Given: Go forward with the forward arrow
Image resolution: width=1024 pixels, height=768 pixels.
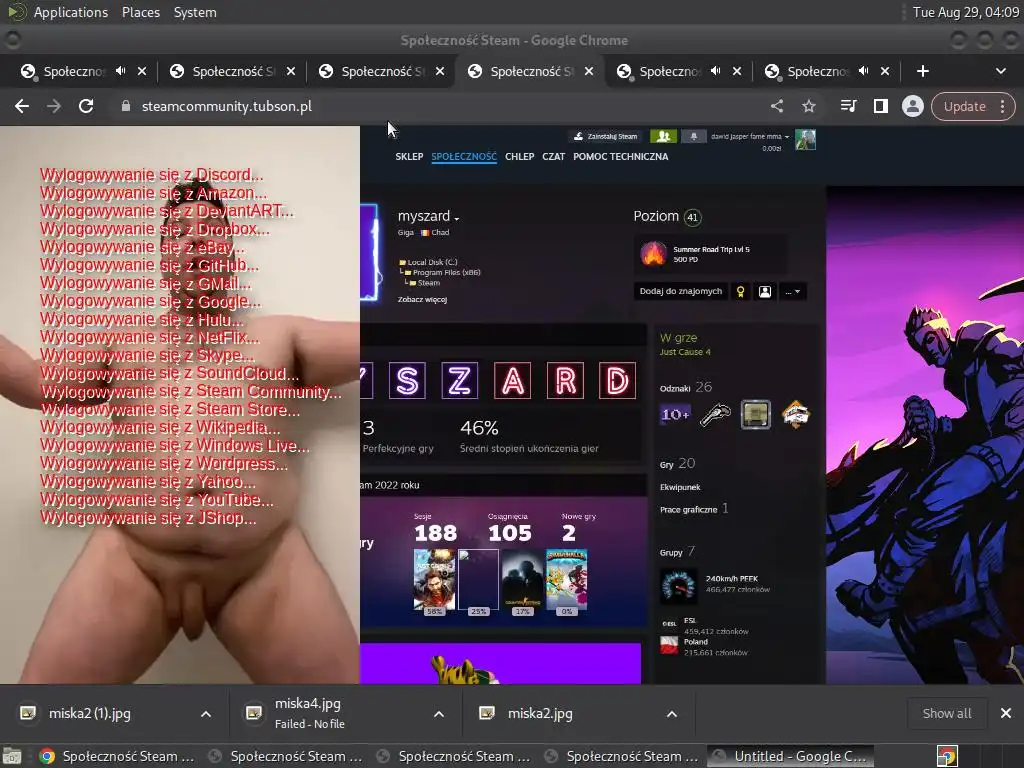Looking at the screenshot, I should pyautogui.click(x=54, y=106).
